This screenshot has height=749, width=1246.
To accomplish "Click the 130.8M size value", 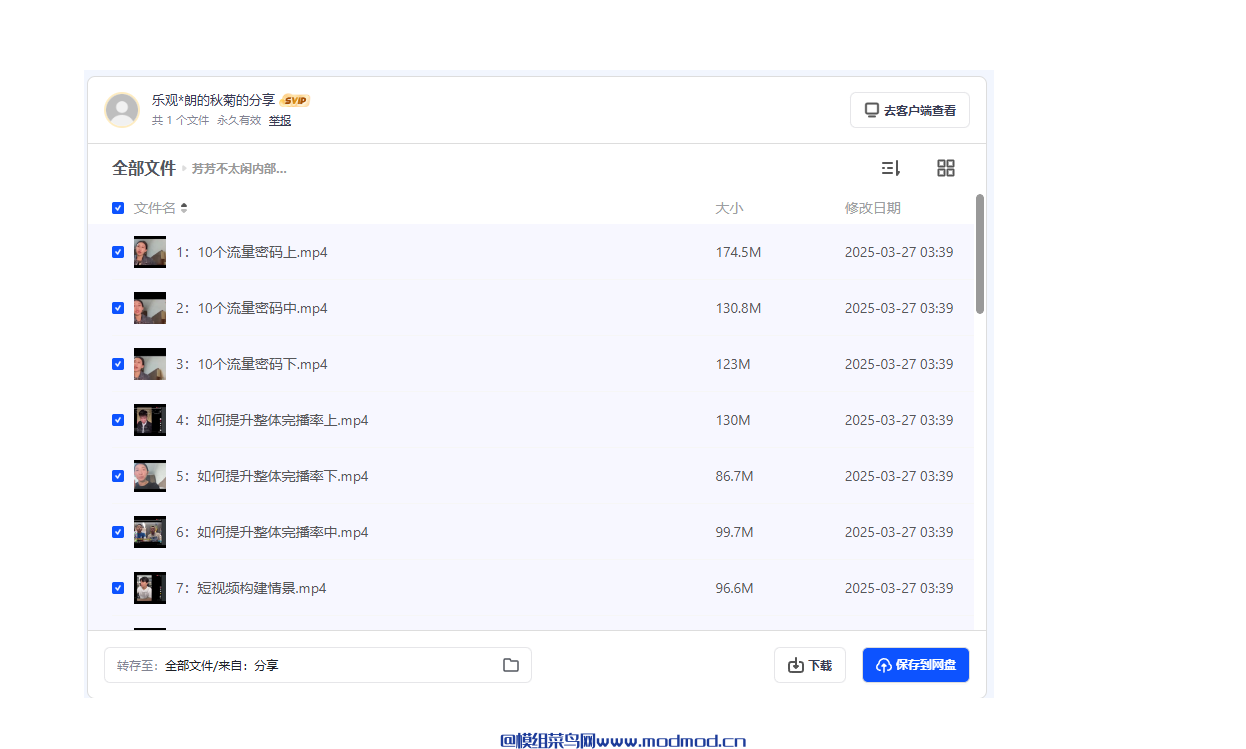I will pos(738,308).
